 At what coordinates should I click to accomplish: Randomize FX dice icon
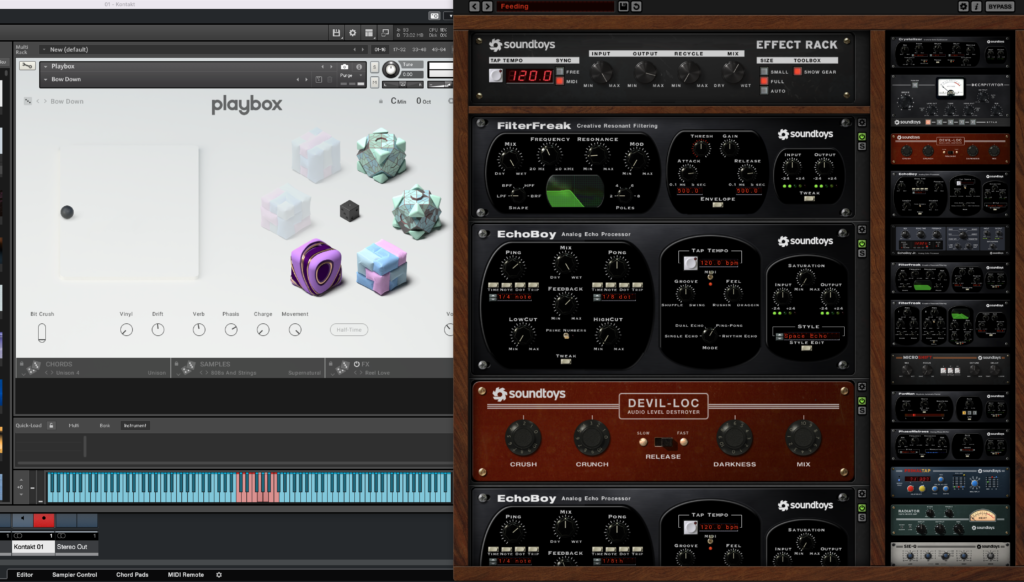click(x=342, y=368)
